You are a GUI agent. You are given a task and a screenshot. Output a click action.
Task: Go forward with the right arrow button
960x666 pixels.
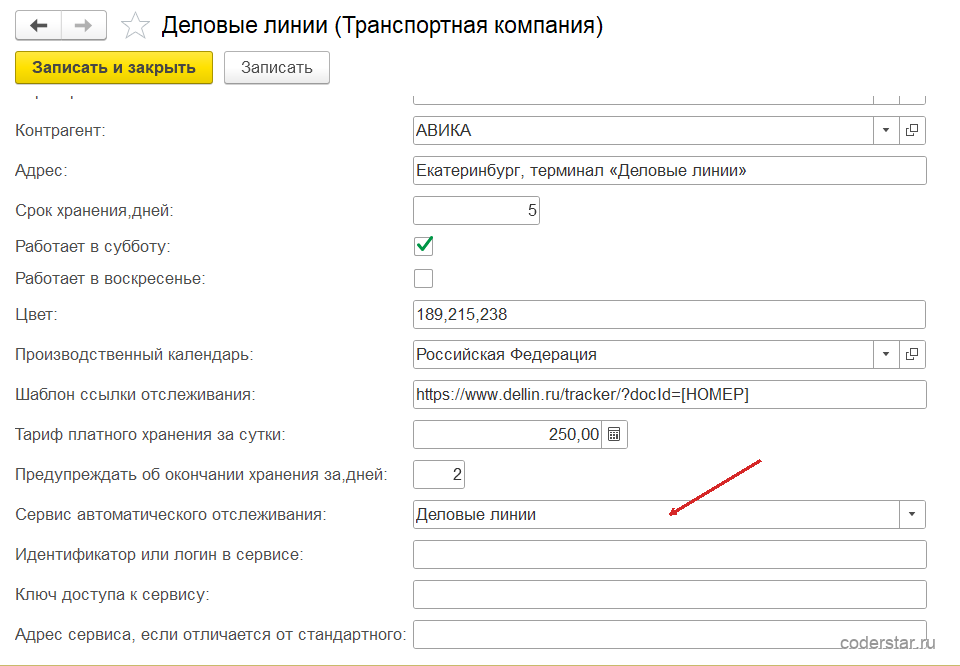(x=84, y=26)
